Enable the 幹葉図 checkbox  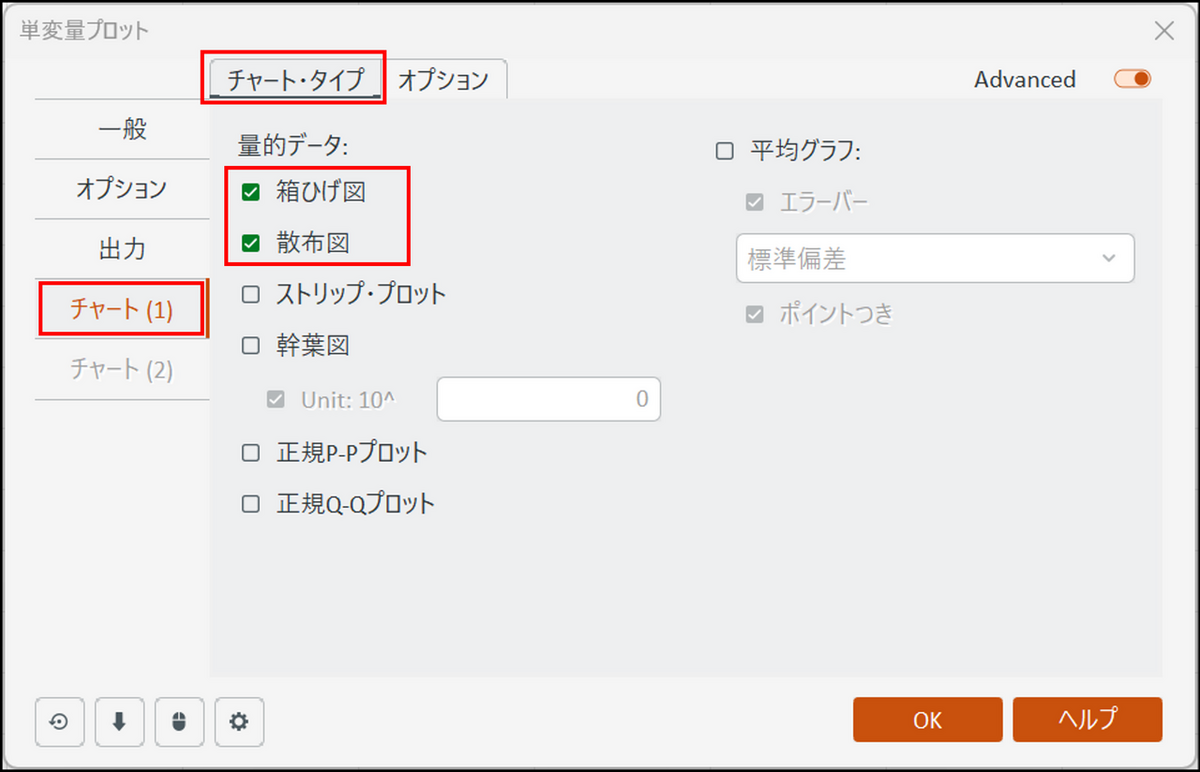click(251, 346)
